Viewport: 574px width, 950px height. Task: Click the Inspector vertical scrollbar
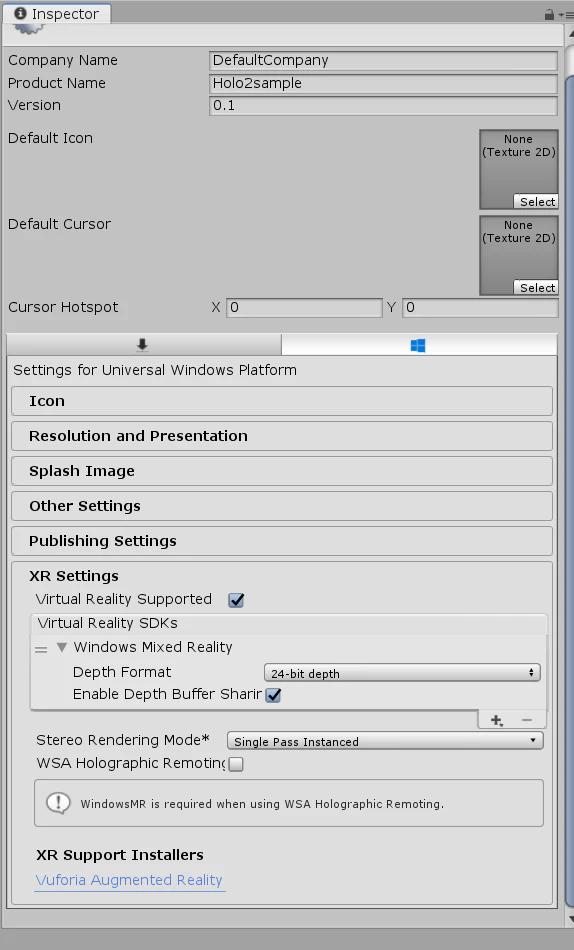[569, 491]
